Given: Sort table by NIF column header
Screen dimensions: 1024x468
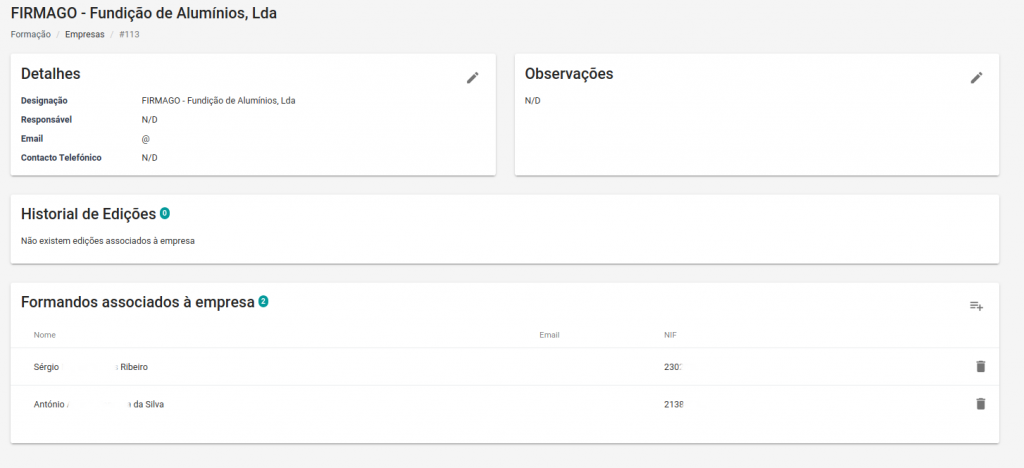Looking at the screenshot, I should point(670,334).
